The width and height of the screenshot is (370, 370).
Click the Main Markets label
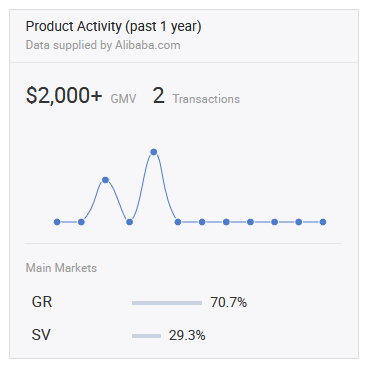61,268
